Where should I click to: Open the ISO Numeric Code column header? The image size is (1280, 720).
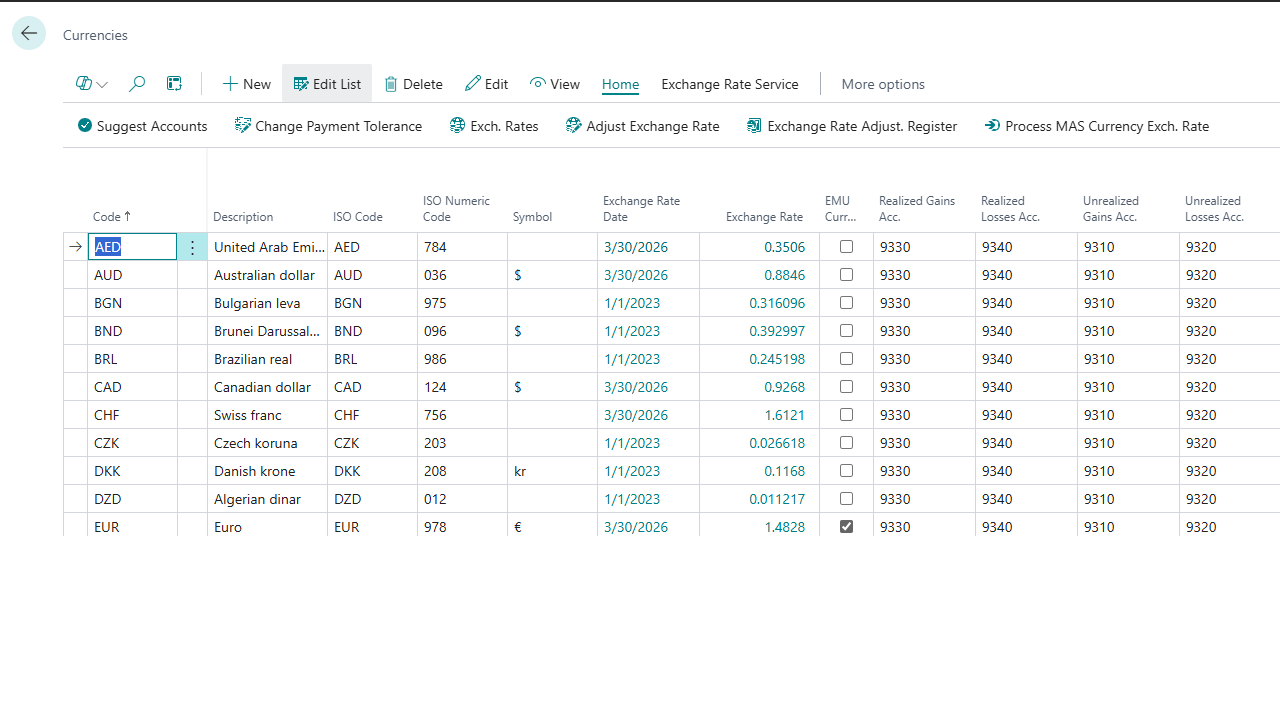point(456,208)
